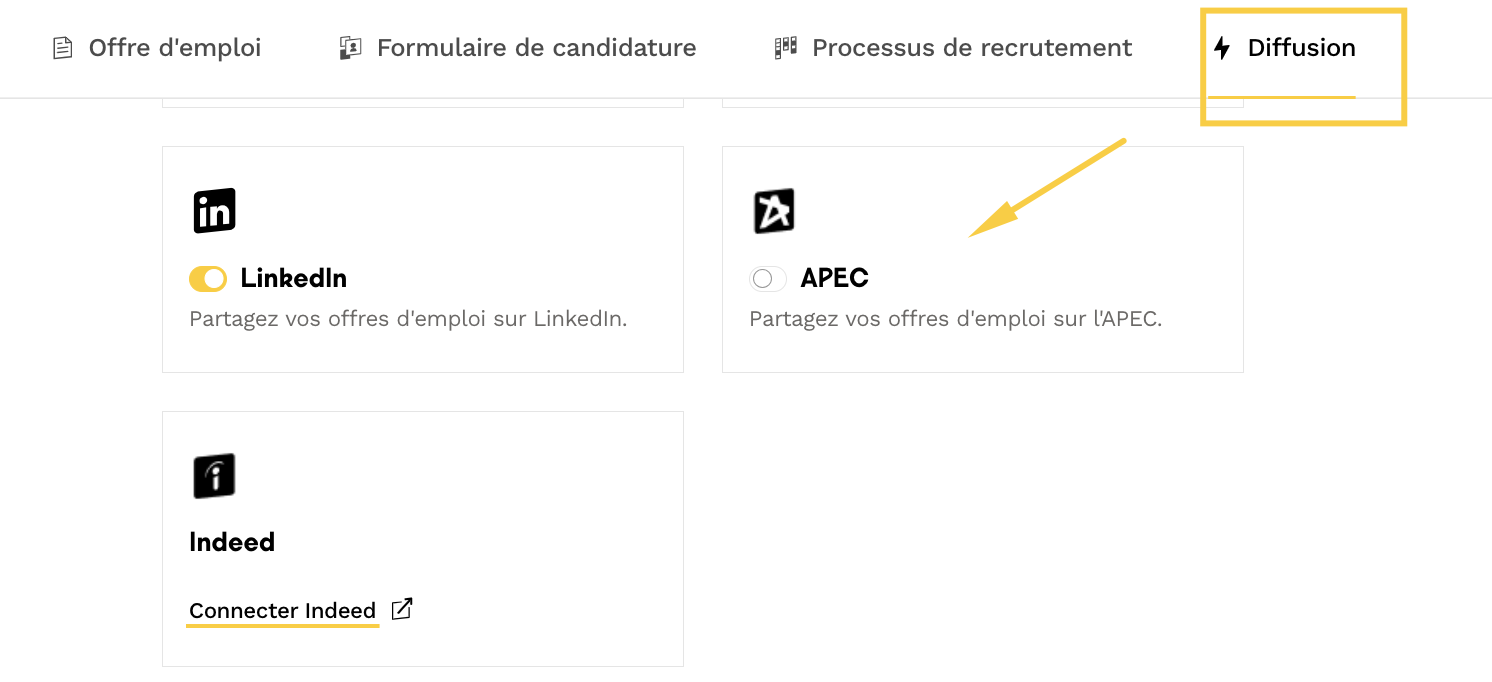This screenshot has width=1492, height=682.
Task: Click the Indeed card heading
Action: [x=232, y=542]
